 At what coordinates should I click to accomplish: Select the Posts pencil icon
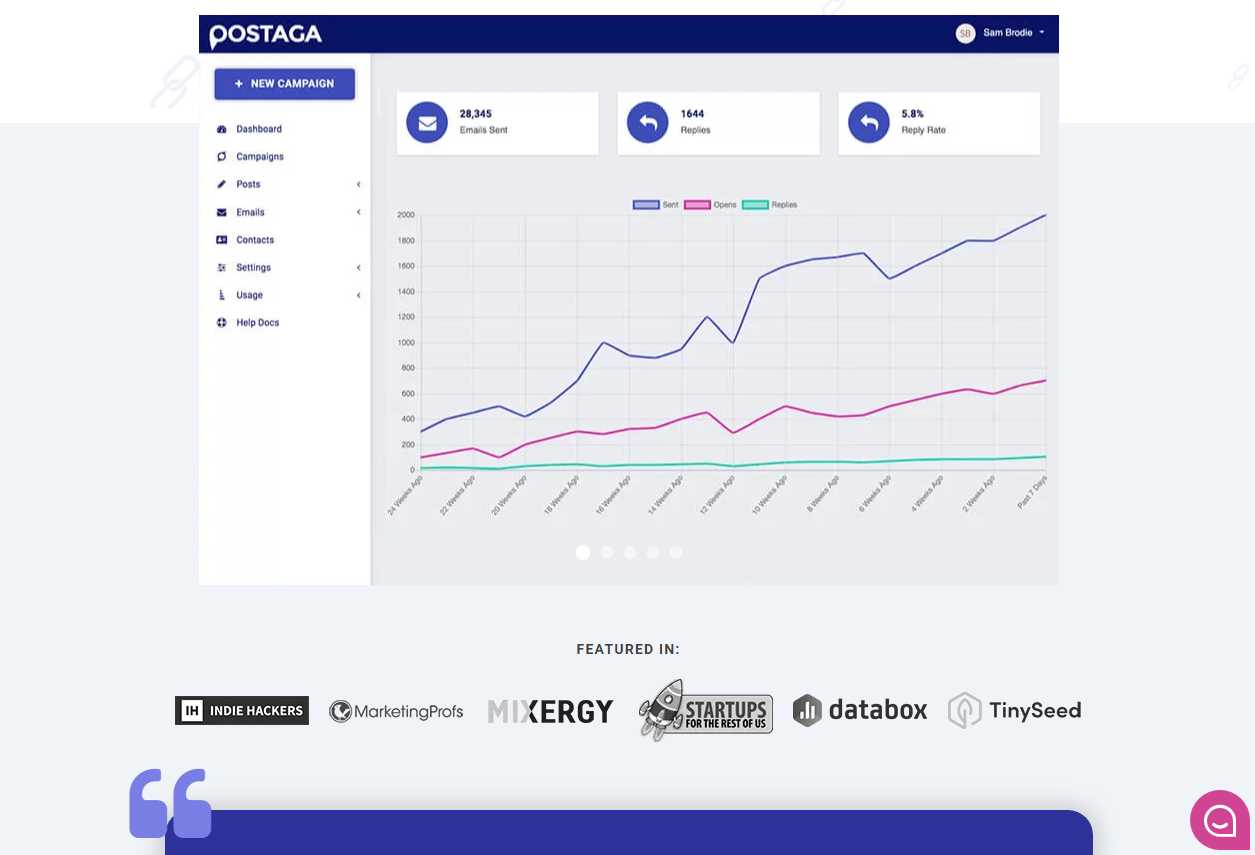pos(222,184)
